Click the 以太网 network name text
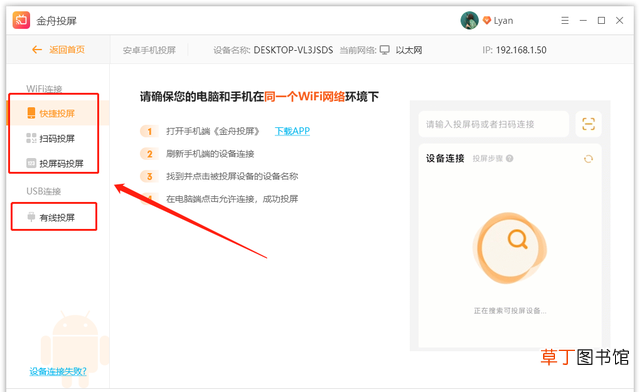 pyautogui.click(x=409, y=50)
